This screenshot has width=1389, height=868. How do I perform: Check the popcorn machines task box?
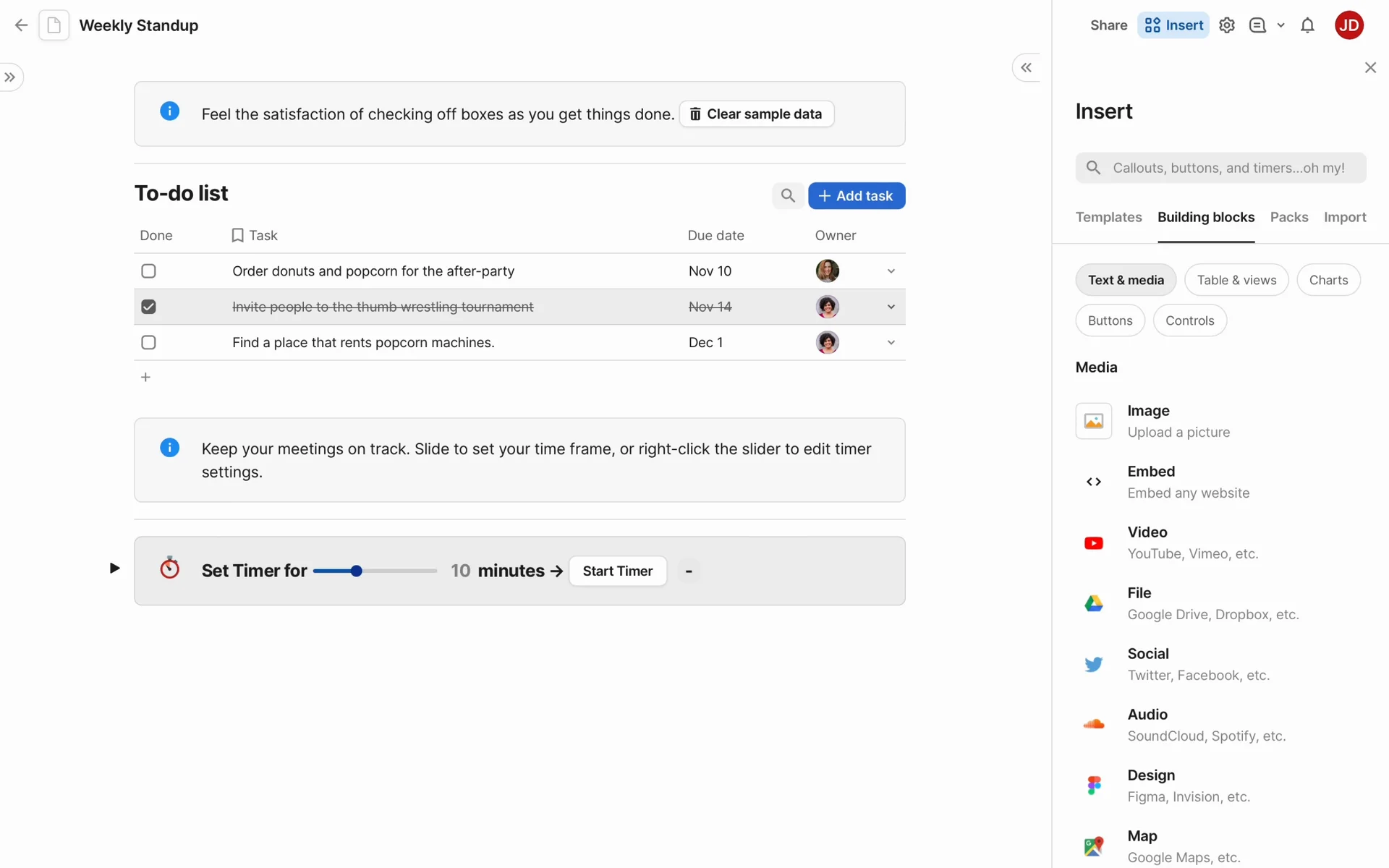pyautogui.click(x=148, y=342)
